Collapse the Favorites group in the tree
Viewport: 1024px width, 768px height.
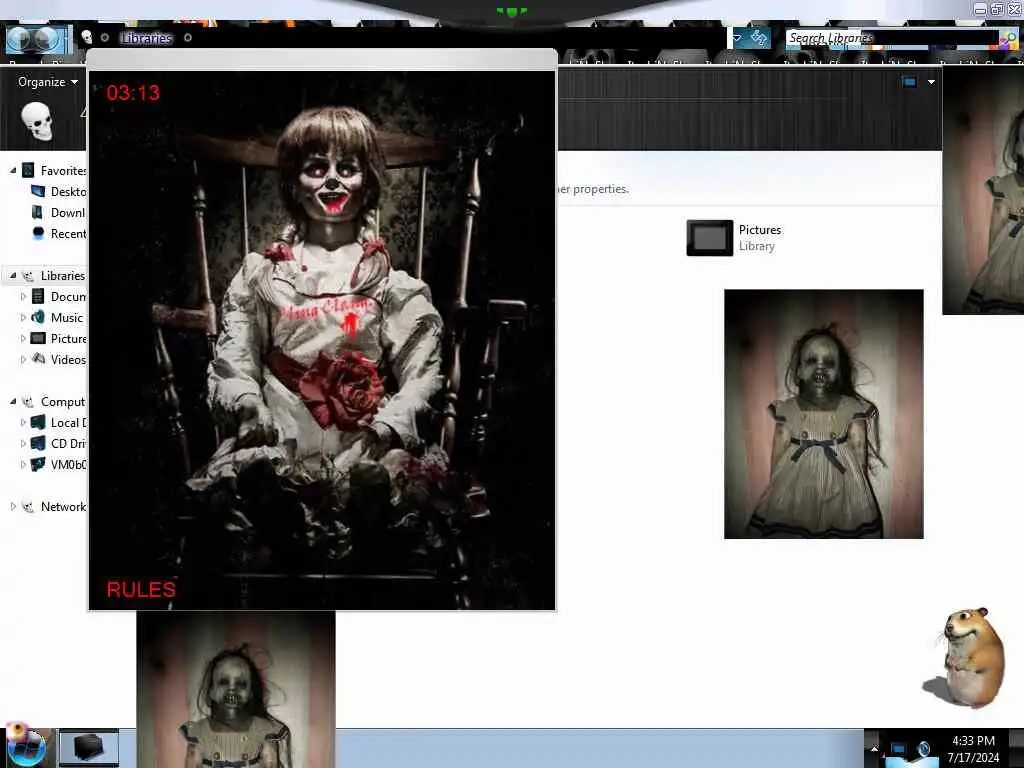12,170
